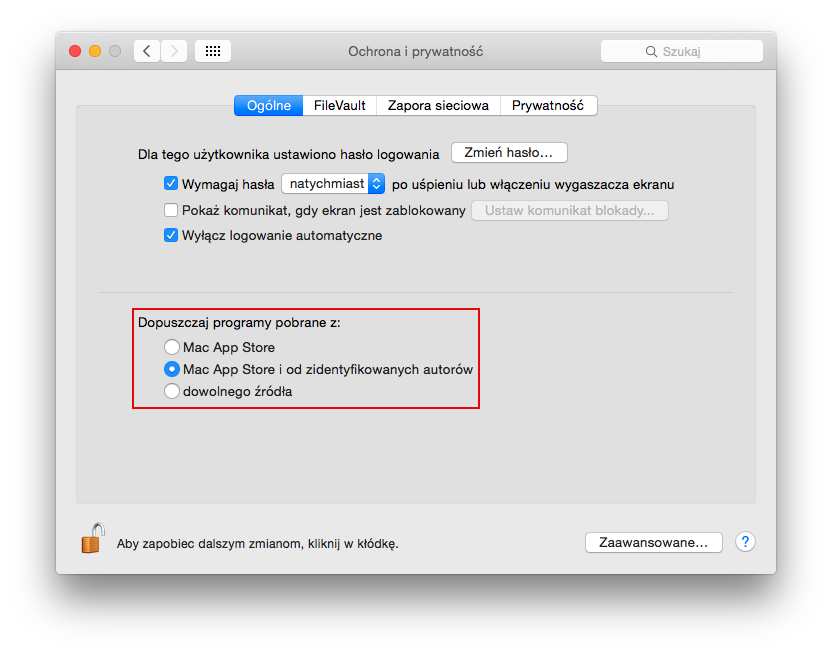Screen dimensions: 832x654
Task: Click the 'Ochrona i prywatność' window title
Action: tap(415, 51)
